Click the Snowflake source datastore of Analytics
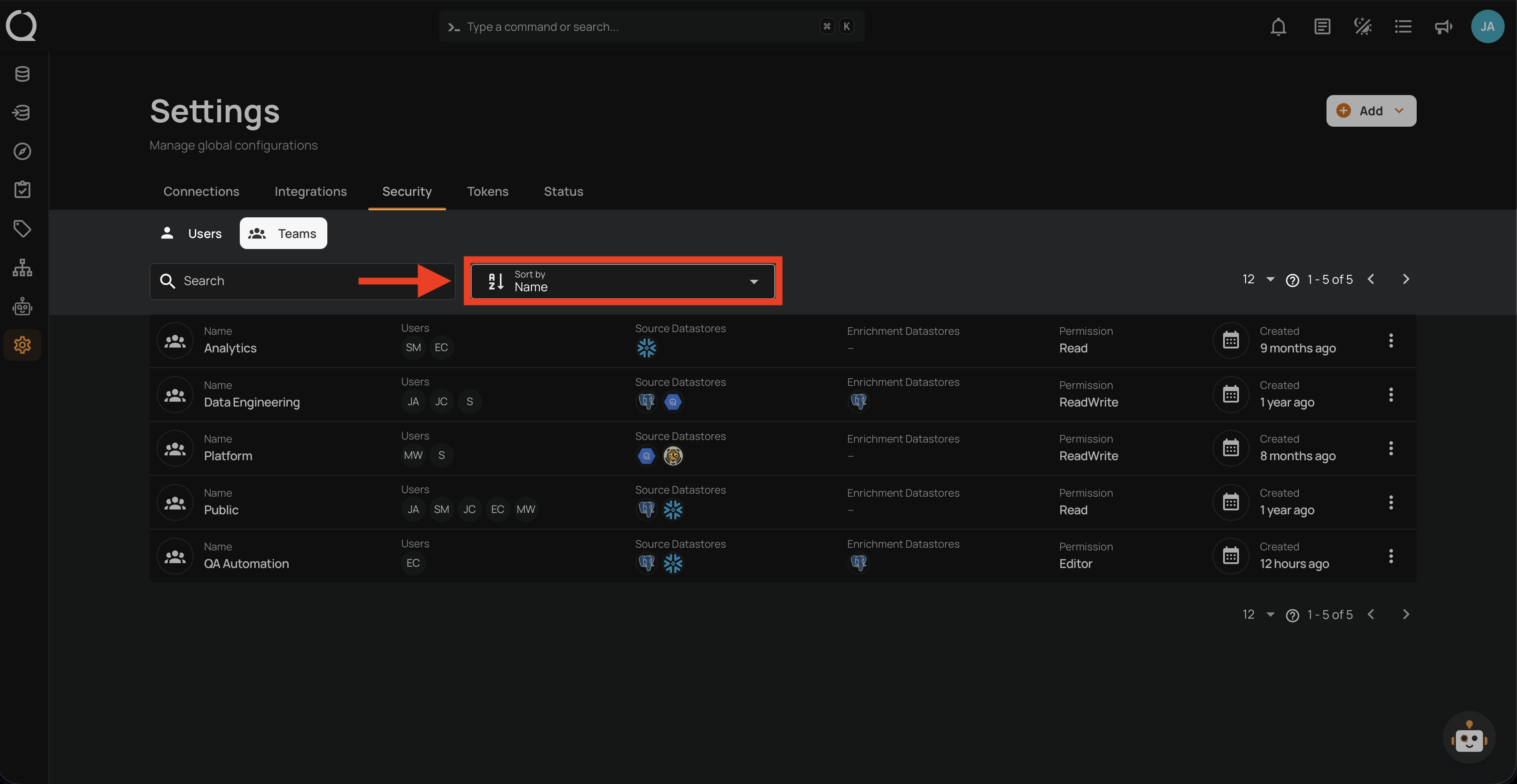1517x784 pixels. pos(646,348)
